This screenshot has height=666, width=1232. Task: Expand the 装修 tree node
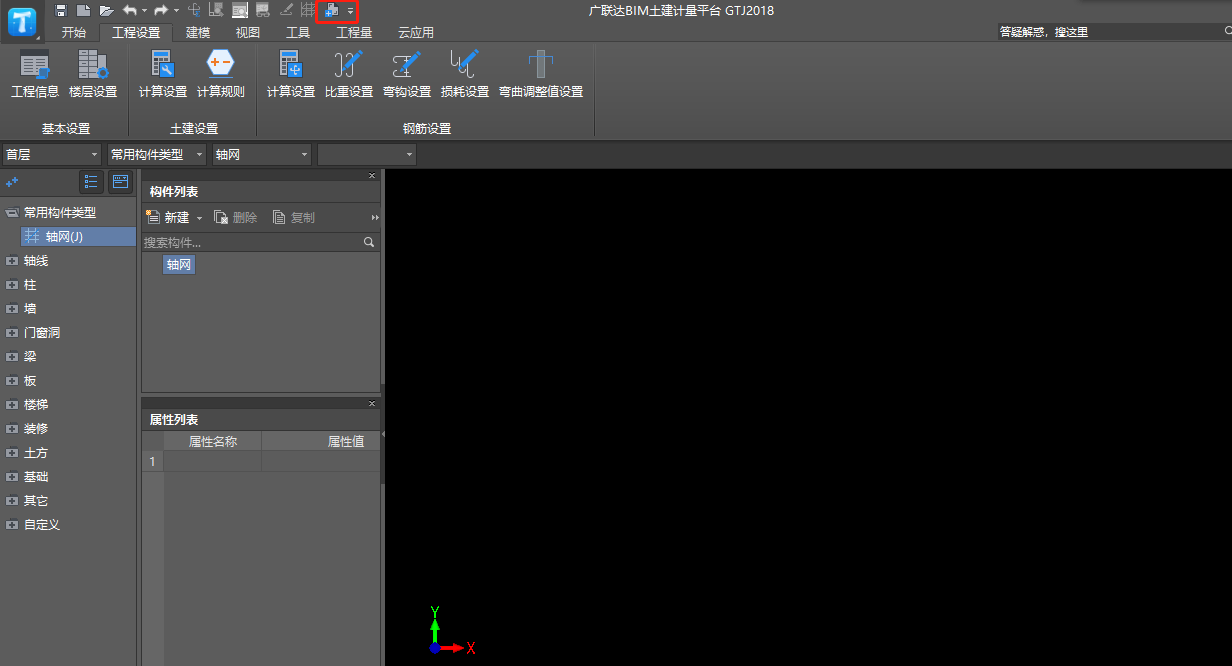click(x=12, y=429)
